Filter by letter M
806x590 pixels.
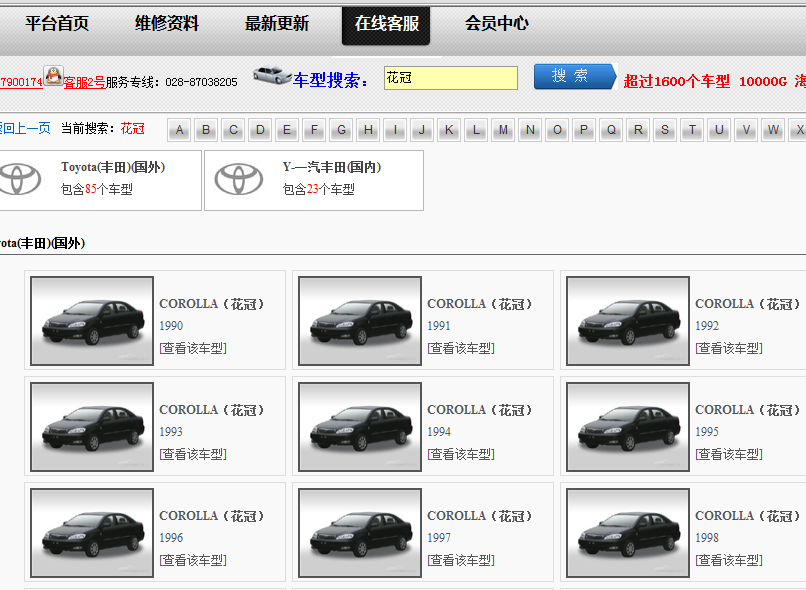tap(503, 130)
